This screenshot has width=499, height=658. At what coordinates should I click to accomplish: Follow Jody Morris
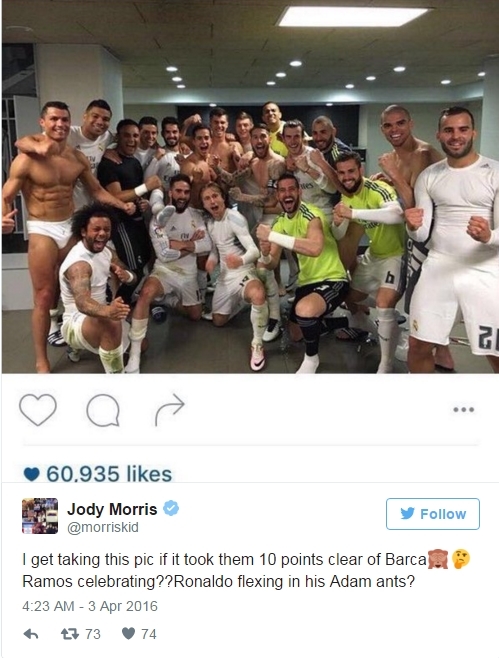[x=433, y=514]
